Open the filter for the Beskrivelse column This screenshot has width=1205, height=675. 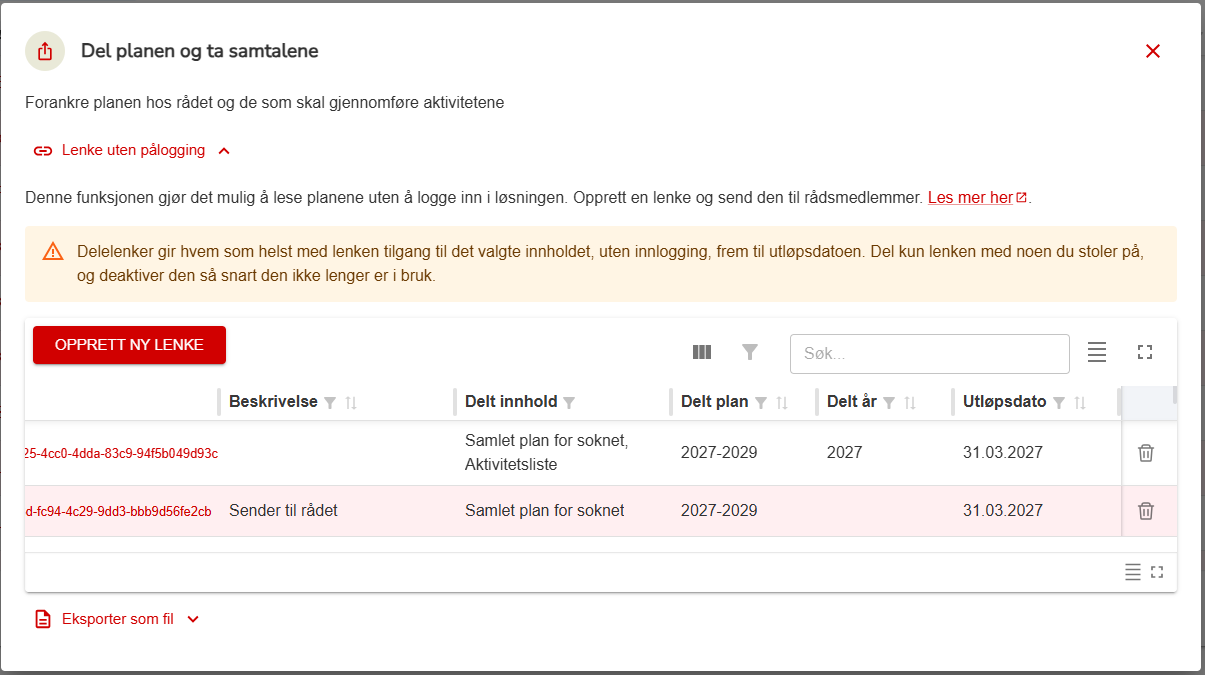[x=330, y=403]
